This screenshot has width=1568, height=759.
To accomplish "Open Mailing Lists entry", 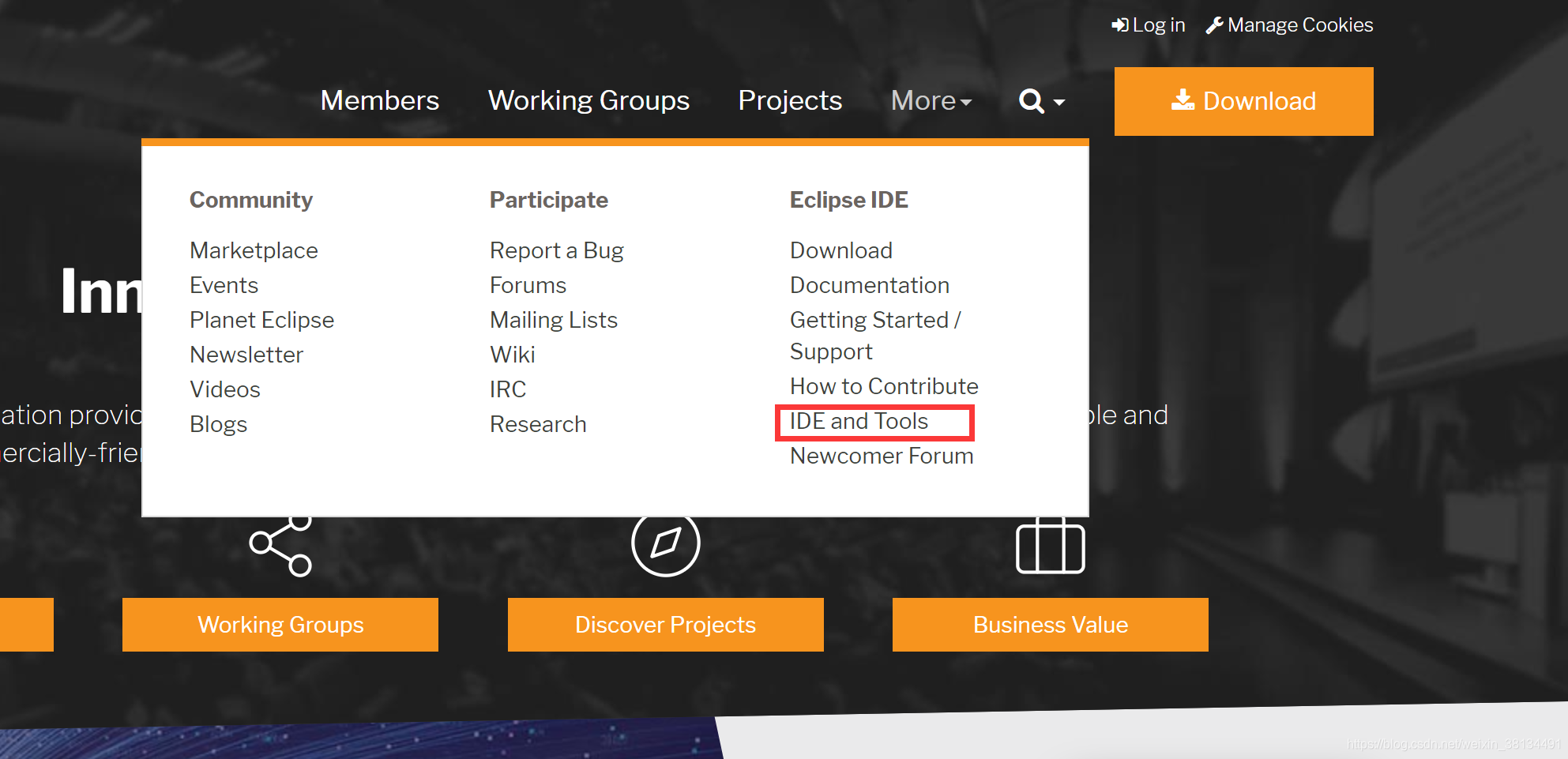I will 553,320.
